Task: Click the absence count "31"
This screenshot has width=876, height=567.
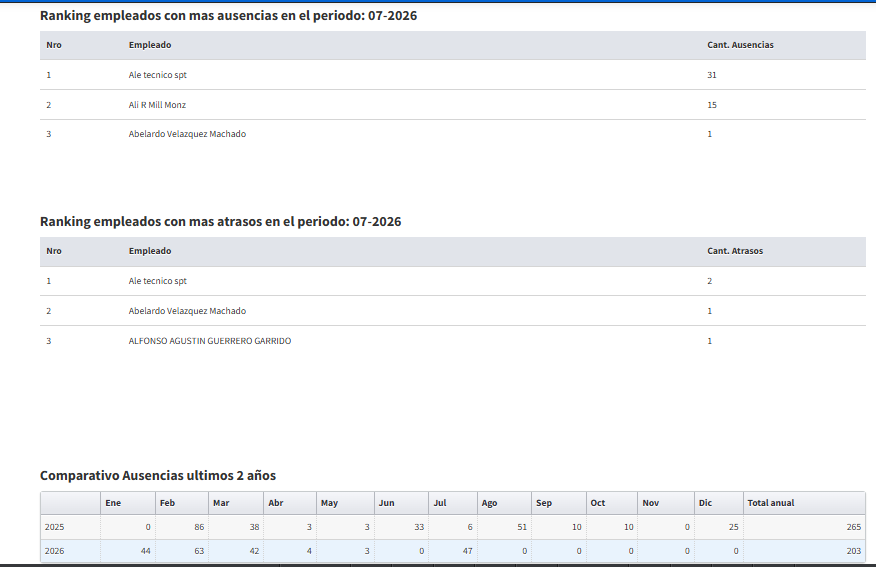Action: pyautogui.click(x=712, y=75)
